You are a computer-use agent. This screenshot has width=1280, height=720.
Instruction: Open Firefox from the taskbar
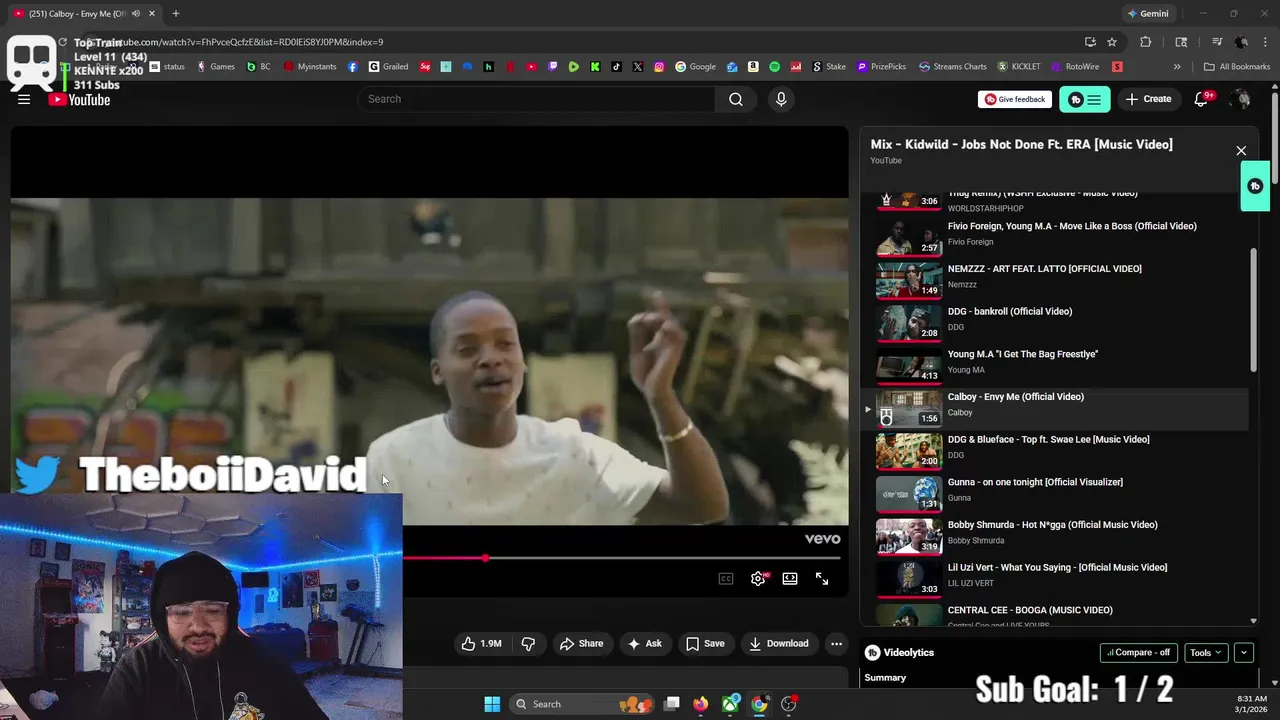[x=700, y=704]
